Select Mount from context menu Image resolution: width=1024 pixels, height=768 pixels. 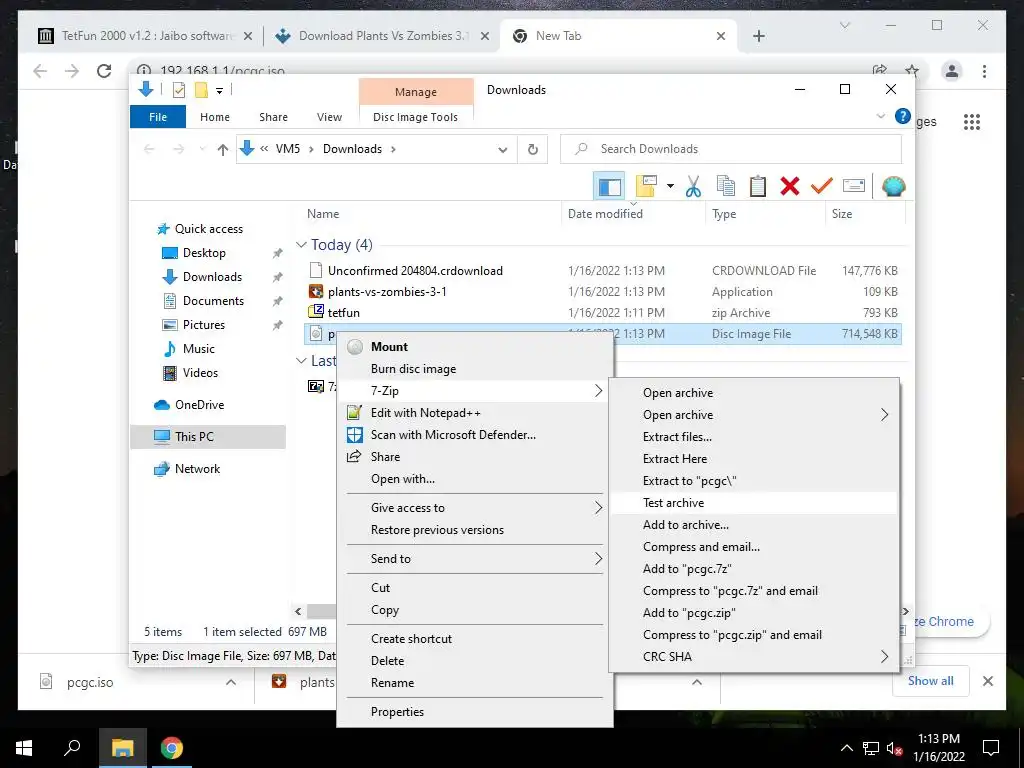click(x=475, y=347)
